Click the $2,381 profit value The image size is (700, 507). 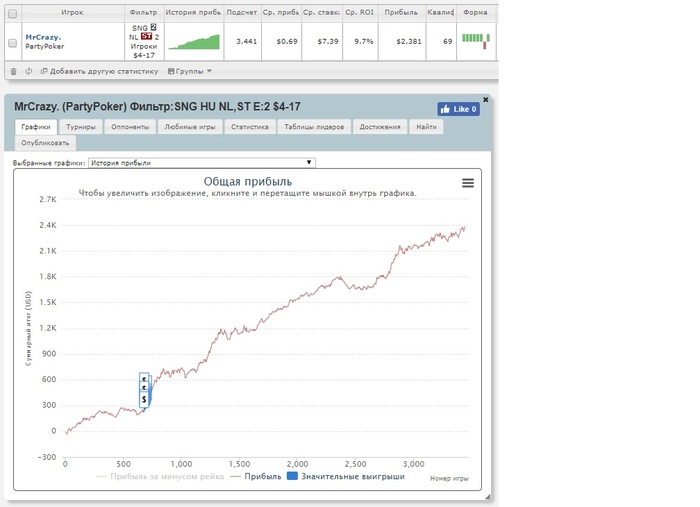point(409,42)
